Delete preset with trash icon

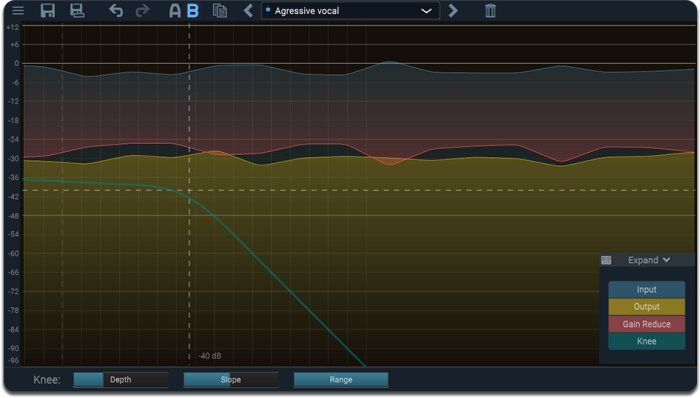click(490, 10)
